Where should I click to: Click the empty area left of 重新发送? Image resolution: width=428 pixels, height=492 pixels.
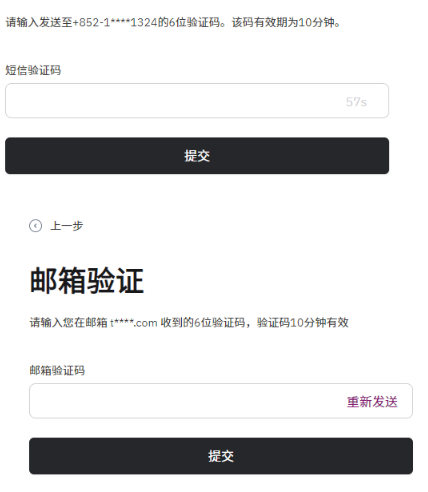[x=187, y=401]
